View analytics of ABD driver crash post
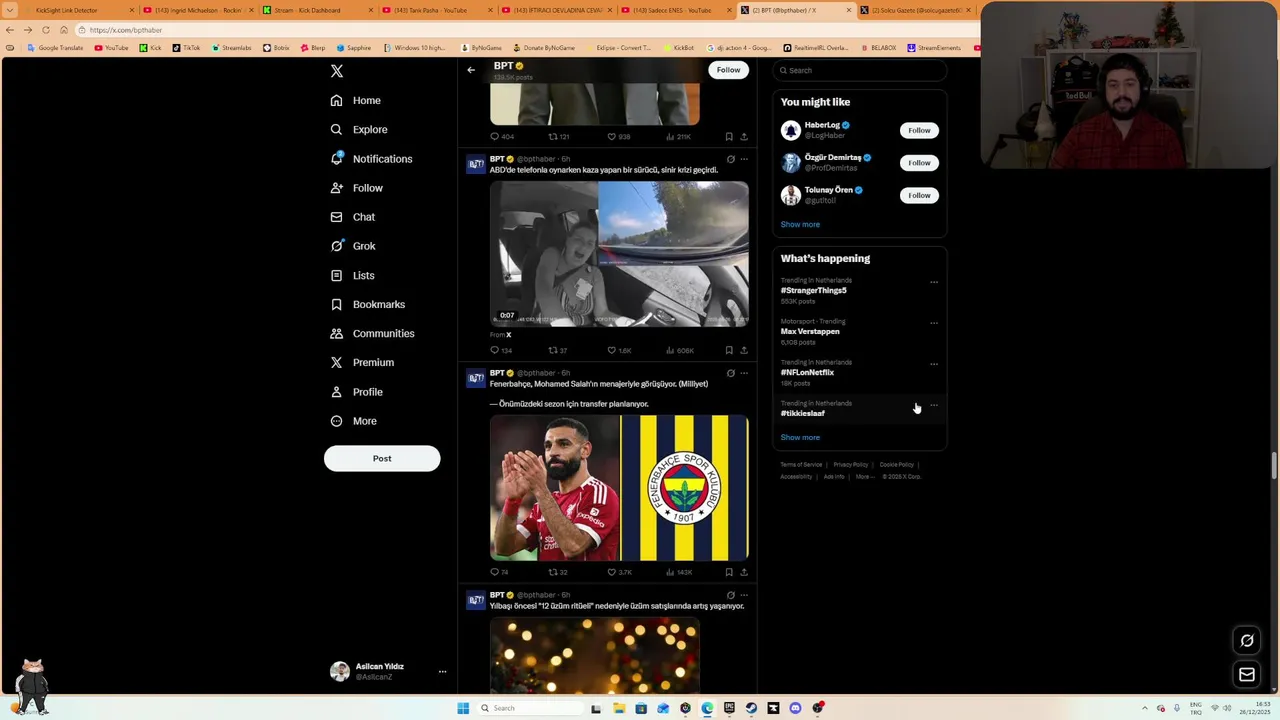Viewport: 1280px width, 720px height. point(680,350)
